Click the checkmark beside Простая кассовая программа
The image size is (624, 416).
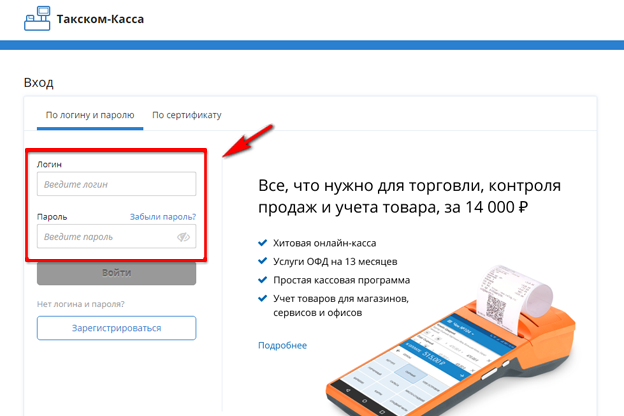tap(263, 280)
